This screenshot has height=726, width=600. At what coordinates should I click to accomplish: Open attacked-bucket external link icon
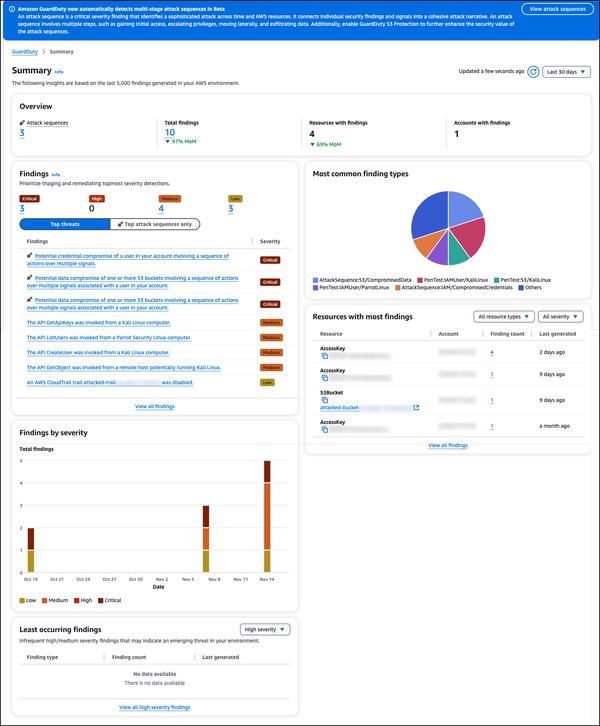[x=416, y=407]
